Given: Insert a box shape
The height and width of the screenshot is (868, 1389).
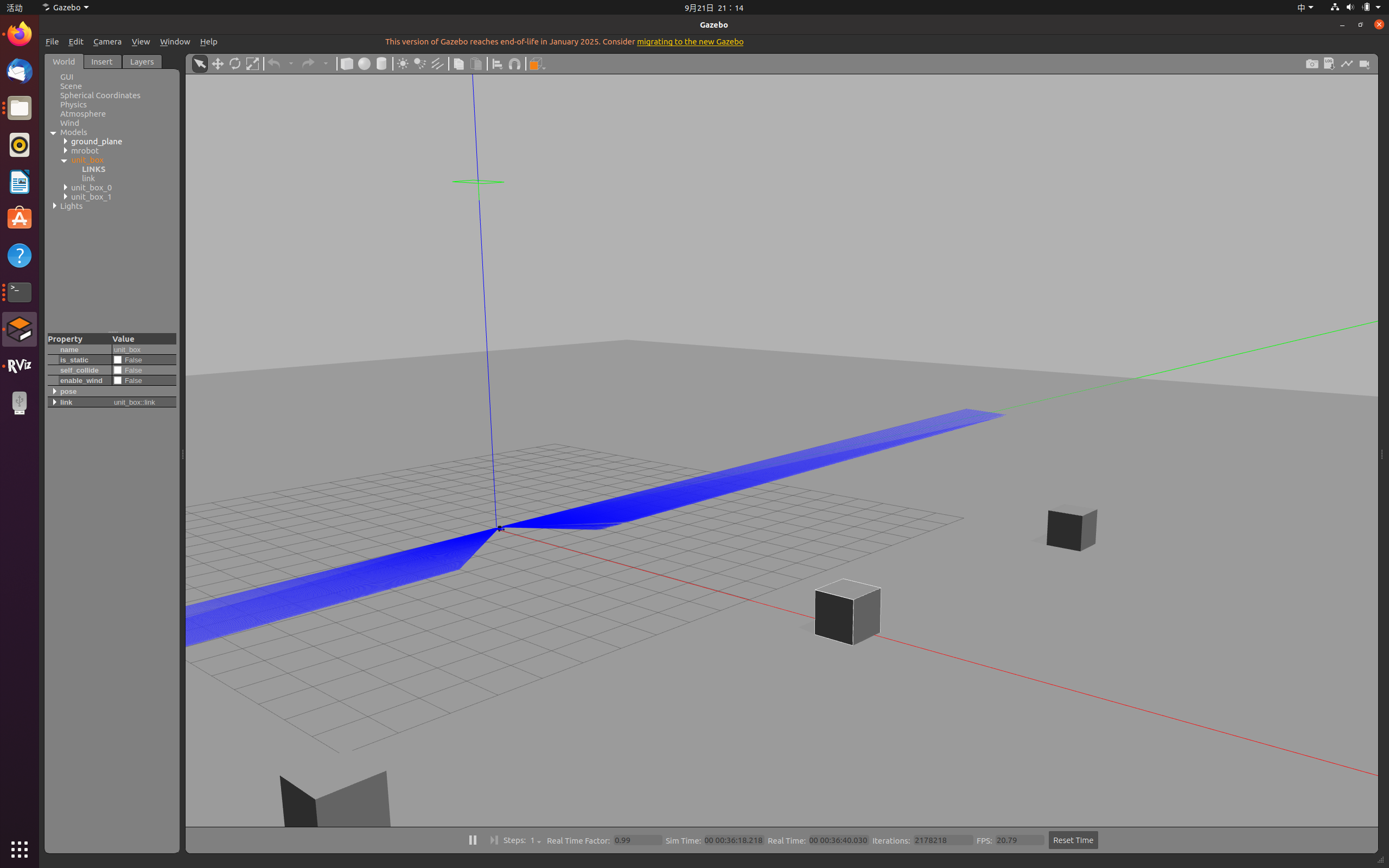Looking at the screenshot, I should click(347, 63).
